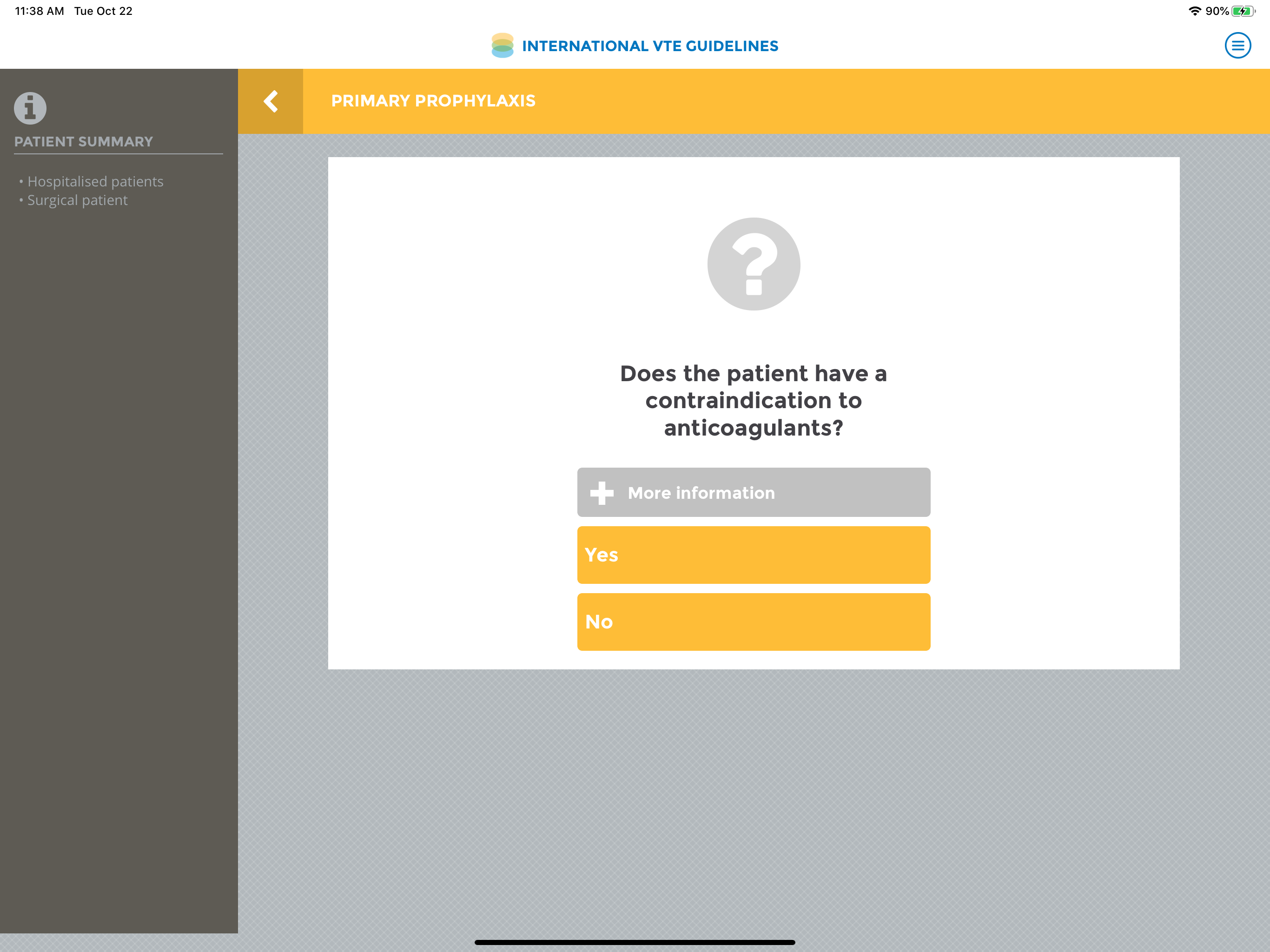The width and height of the screenshot is (1270, 952).
Task: Tap the contraindication question text
Action: [x=753, y=401]
